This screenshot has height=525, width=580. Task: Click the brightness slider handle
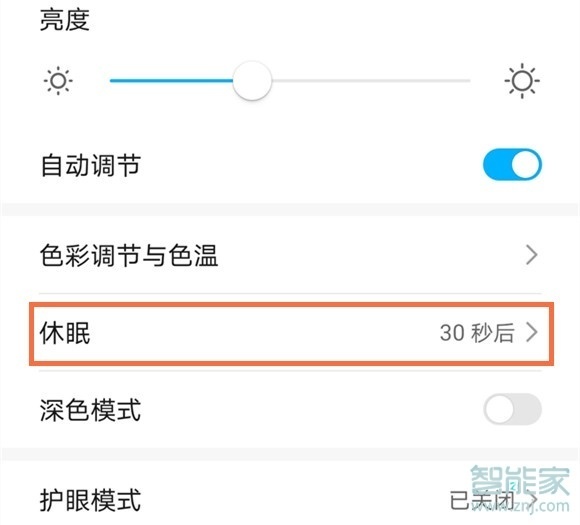point(252,81)
